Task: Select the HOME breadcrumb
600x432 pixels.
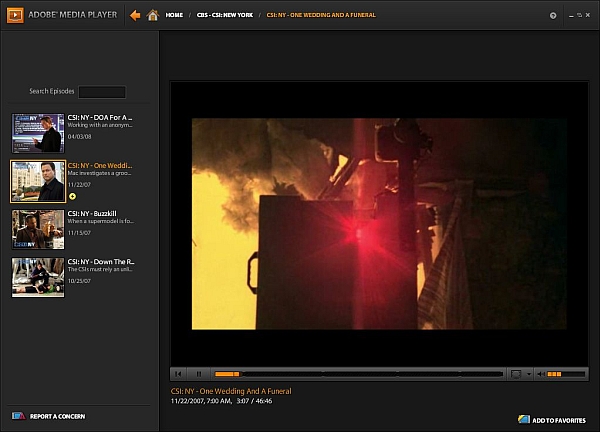Action: pyautogui.click(x=174, y=15)
